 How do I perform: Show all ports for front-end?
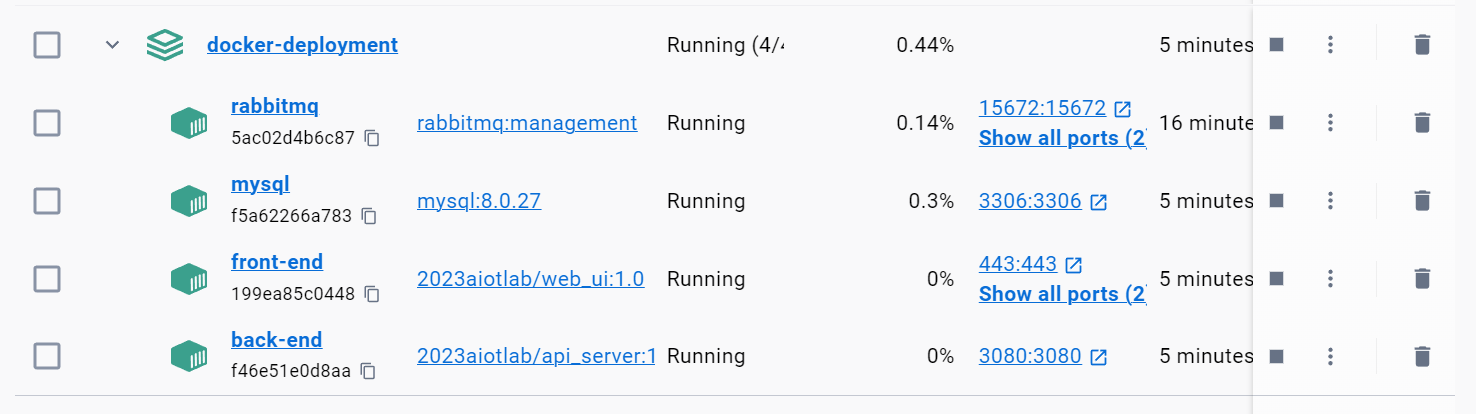[x=1062, y=294]
